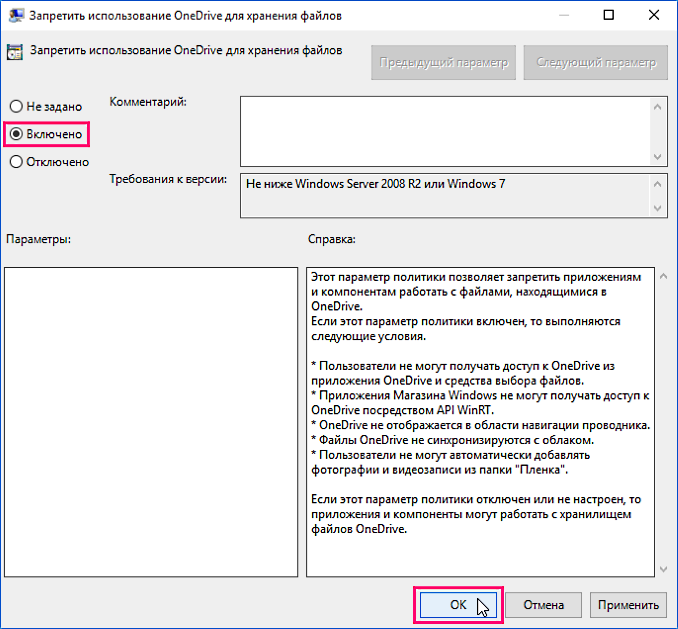Image resolution: width=678 pixels, height=629 pixels.
Task: Click the comment box scroll up arrow
Action: 658,107
